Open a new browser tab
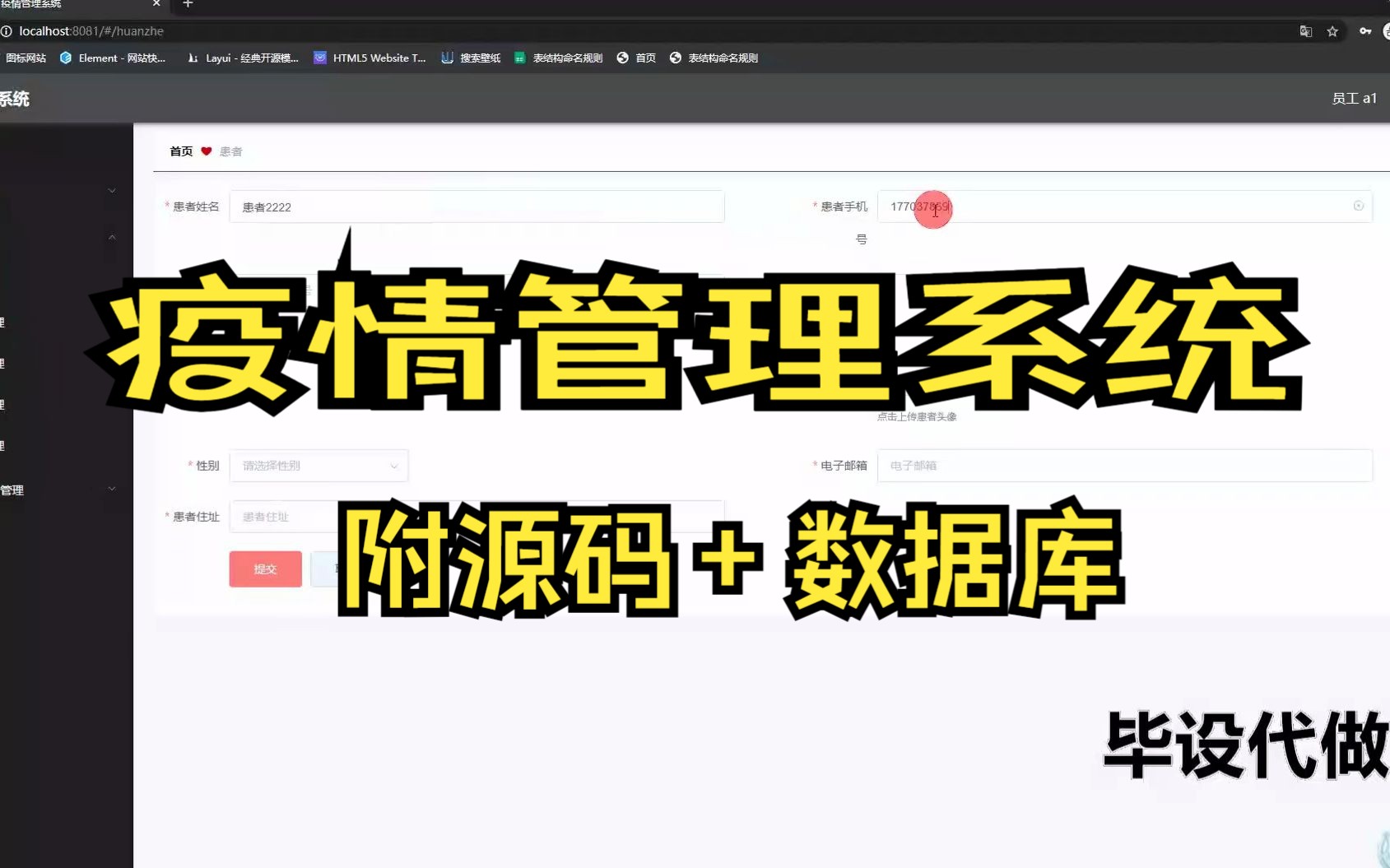 [187, 6]
